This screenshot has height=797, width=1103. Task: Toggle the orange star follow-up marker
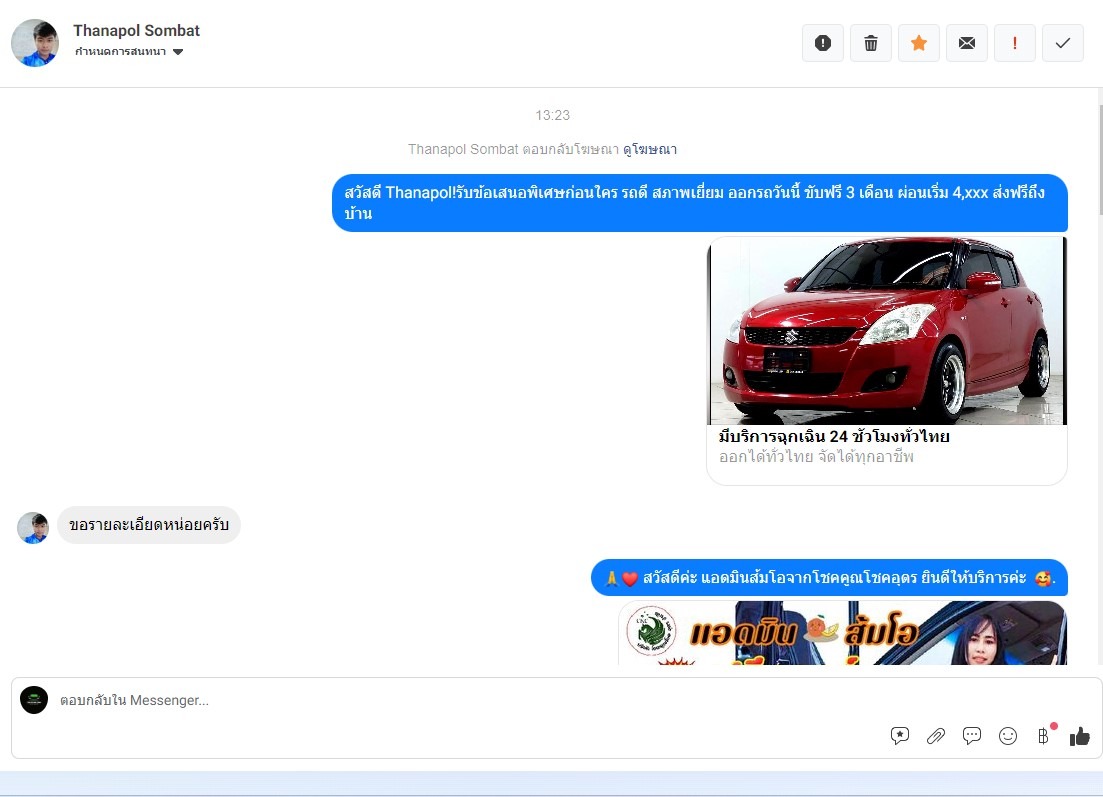click(919, 43)
